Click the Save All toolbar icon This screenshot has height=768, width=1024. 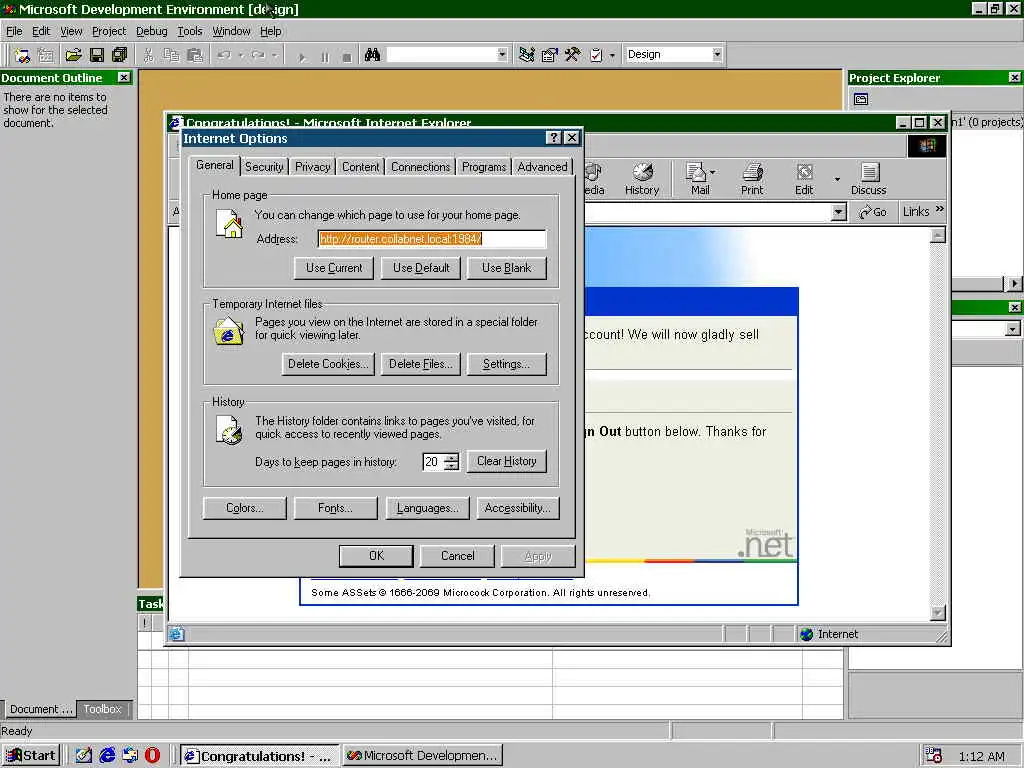point(120,55)
